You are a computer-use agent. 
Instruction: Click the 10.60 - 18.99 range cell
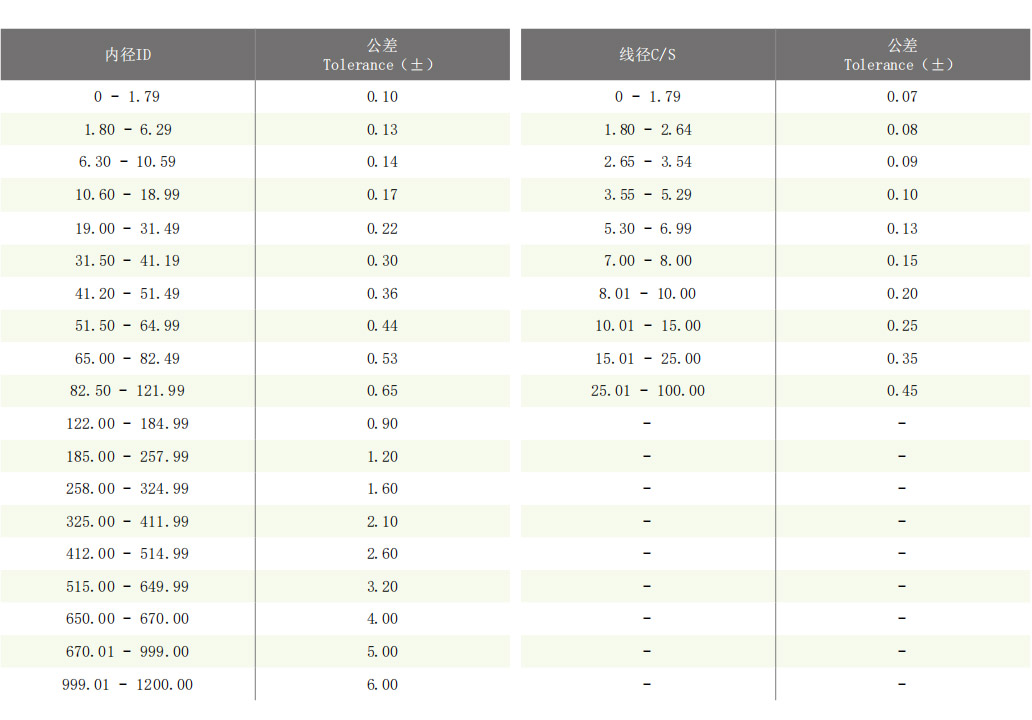click(127, 195)
